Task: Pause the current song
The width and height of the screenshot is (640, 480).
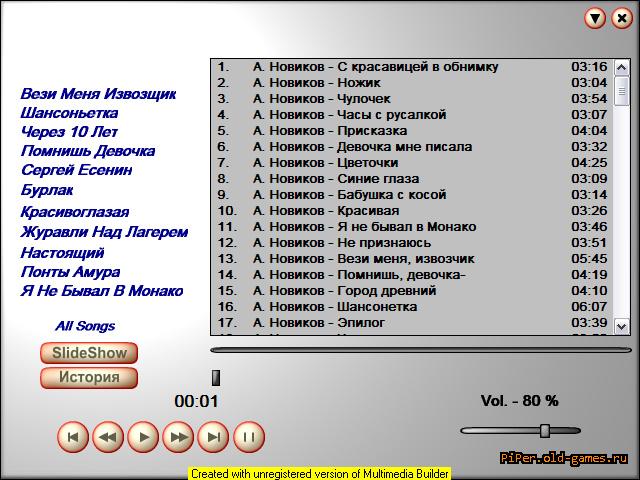Action: coord(249,437)
